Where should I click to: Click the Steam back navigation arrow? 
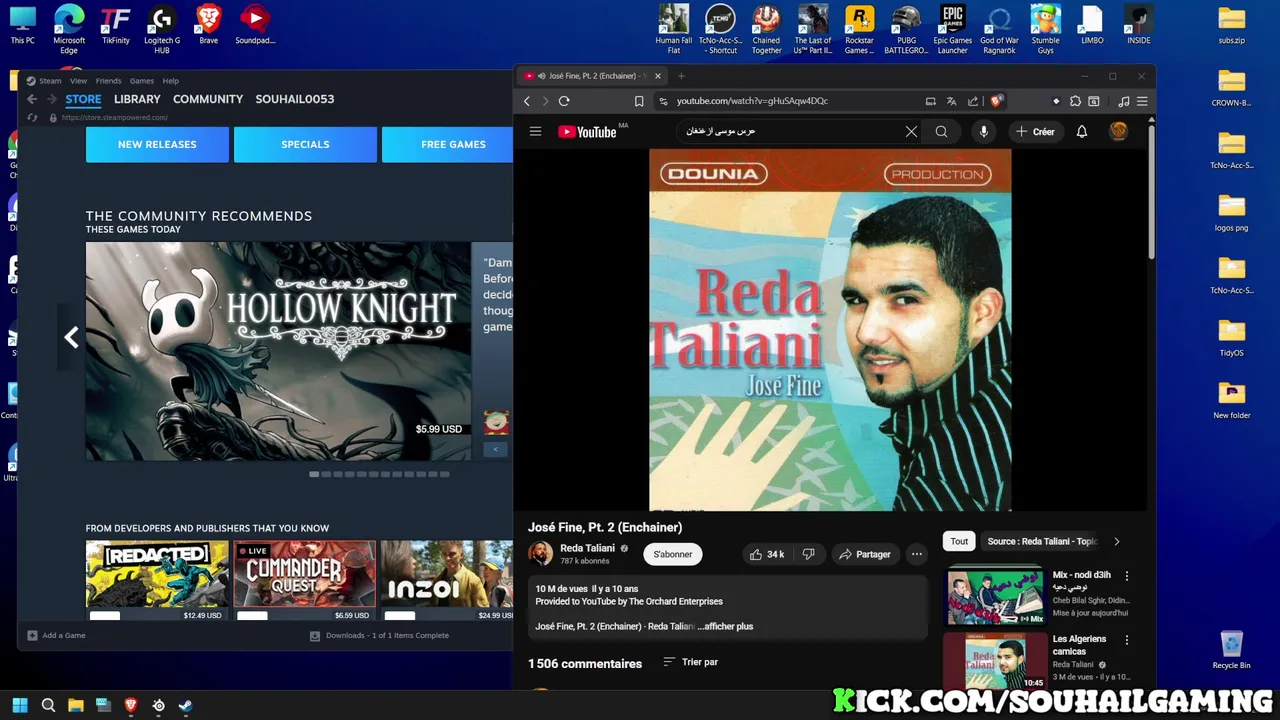32,99
